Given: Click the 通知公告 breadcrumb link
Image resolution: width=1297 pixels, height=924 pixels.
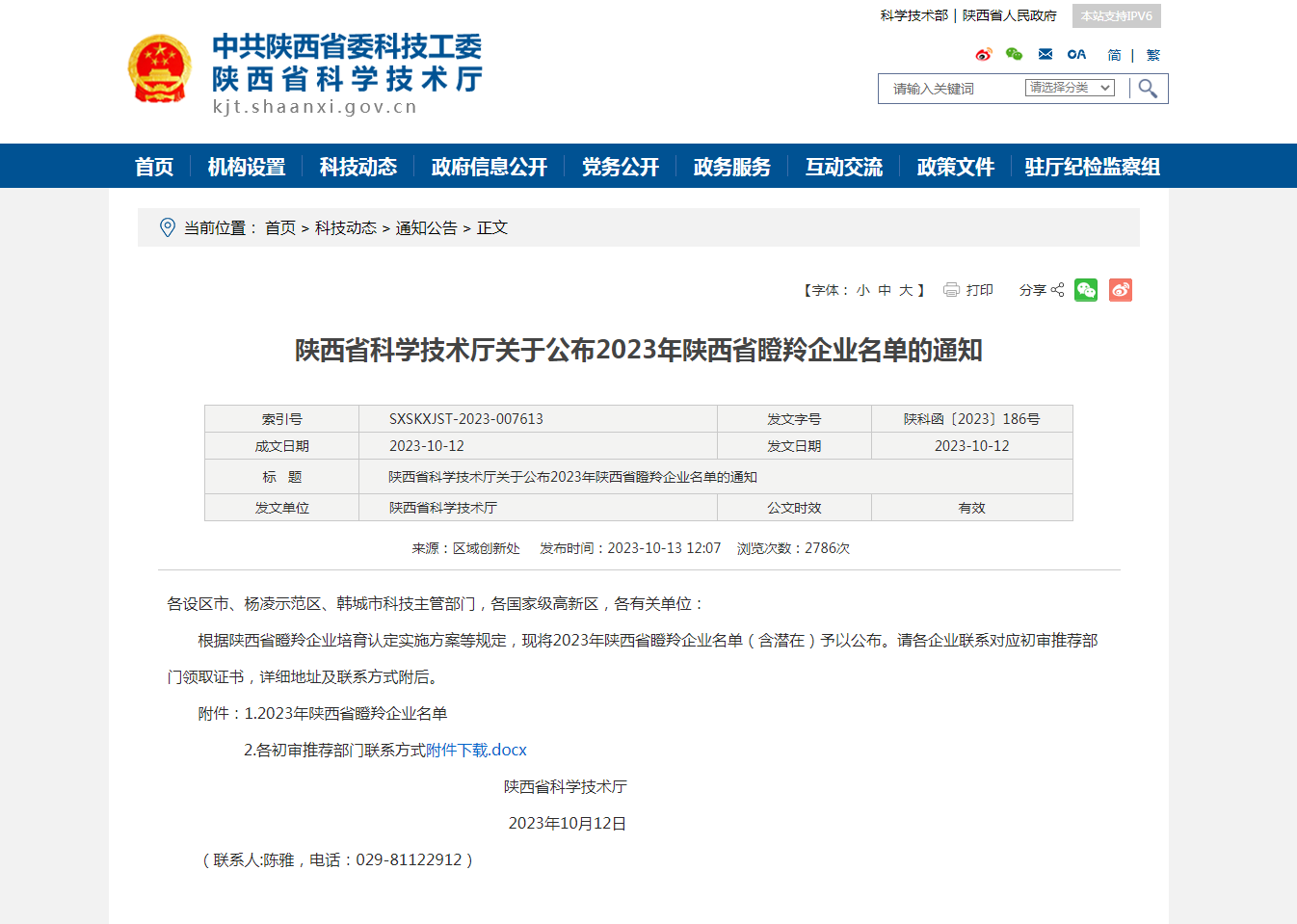Looking at the screenshot, I should pos(426,228).
